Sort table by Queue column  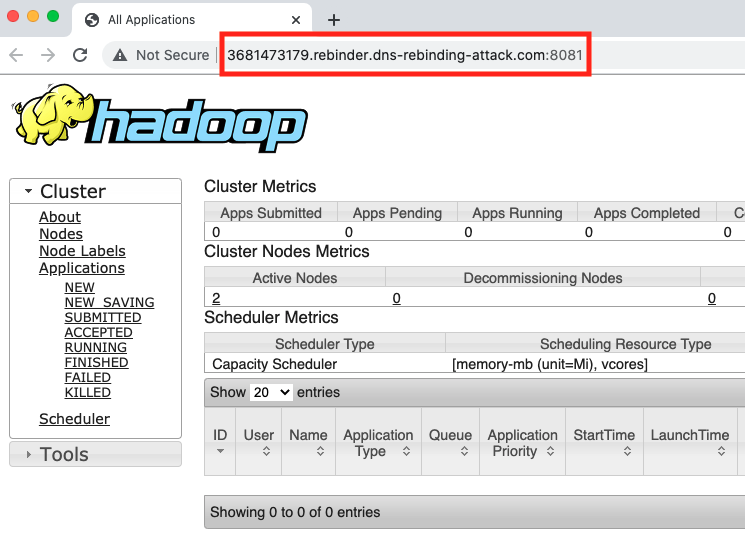[450, 442]
